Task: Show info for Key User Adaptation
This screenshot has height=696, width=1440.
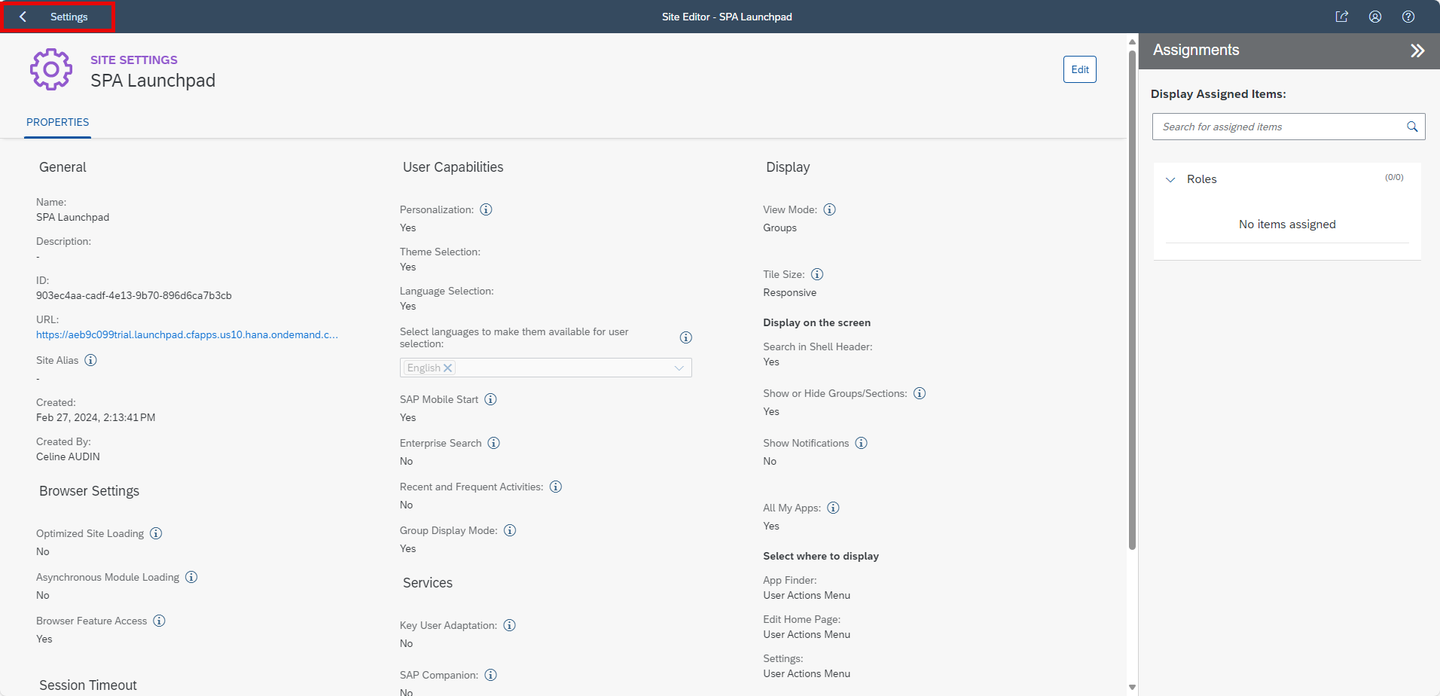Action: pos(509,625)
